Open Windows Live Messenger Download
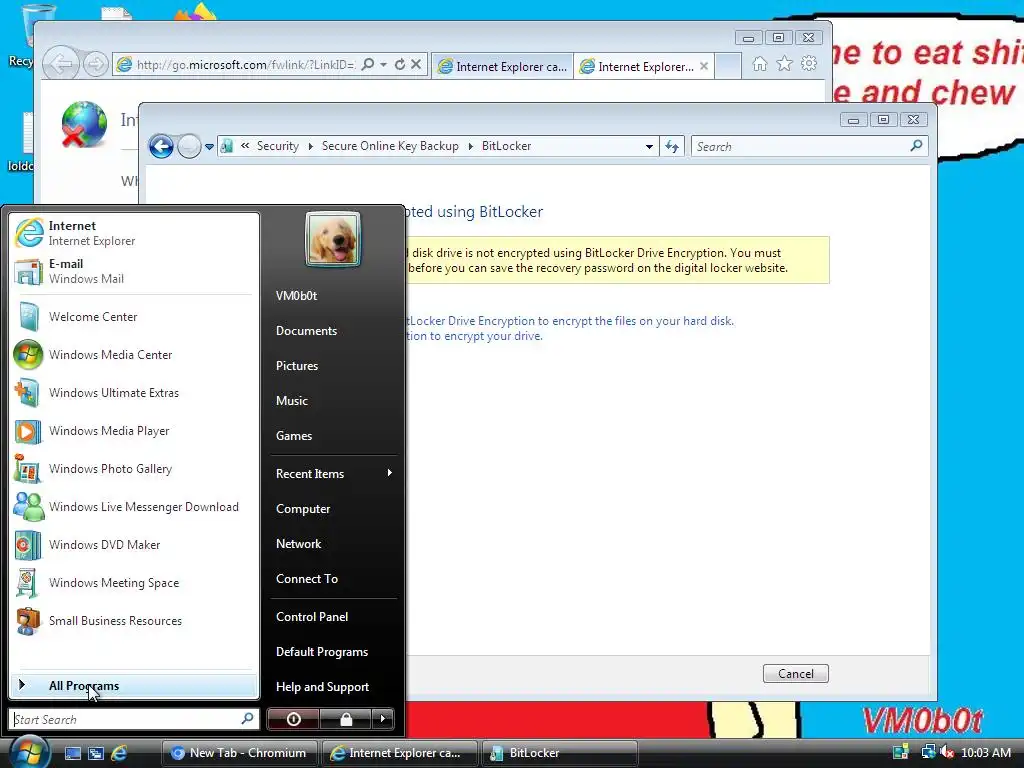This screenshot has width=1024, height=768. (x=133, y=507)
